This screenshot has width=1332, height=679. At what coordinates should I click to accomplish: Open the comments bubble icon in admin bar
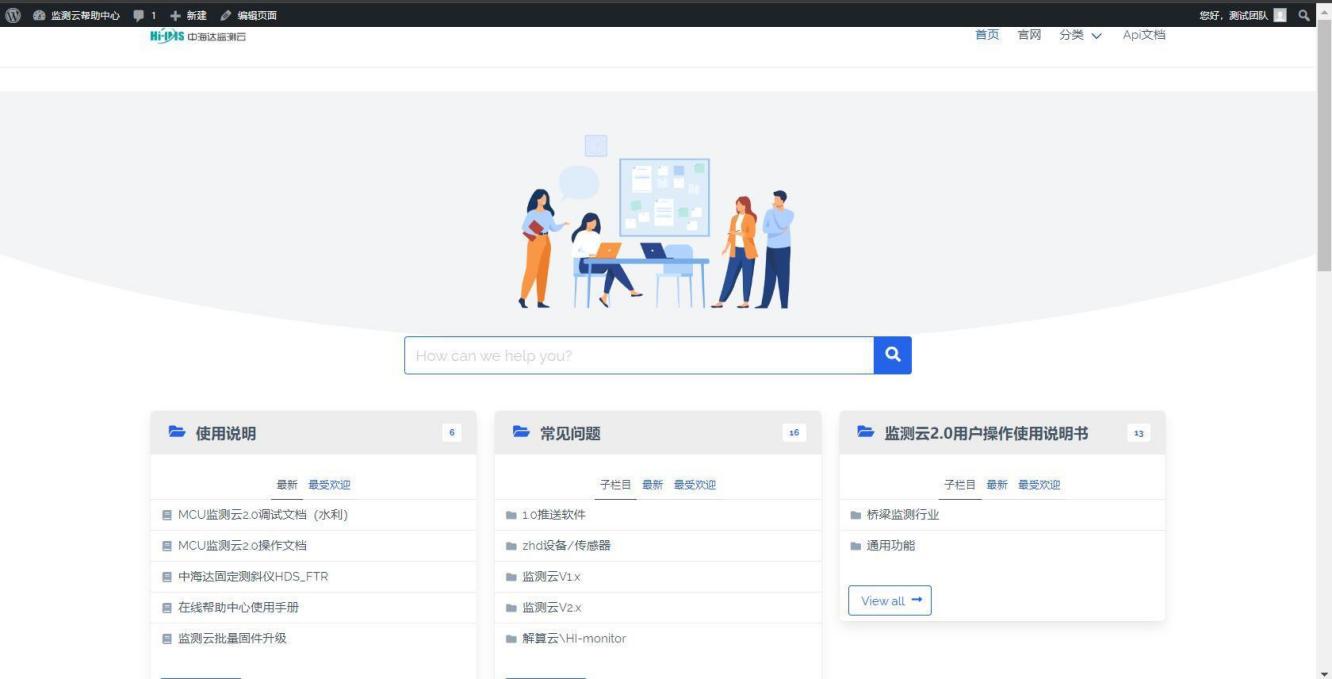(x=139, y=15)
